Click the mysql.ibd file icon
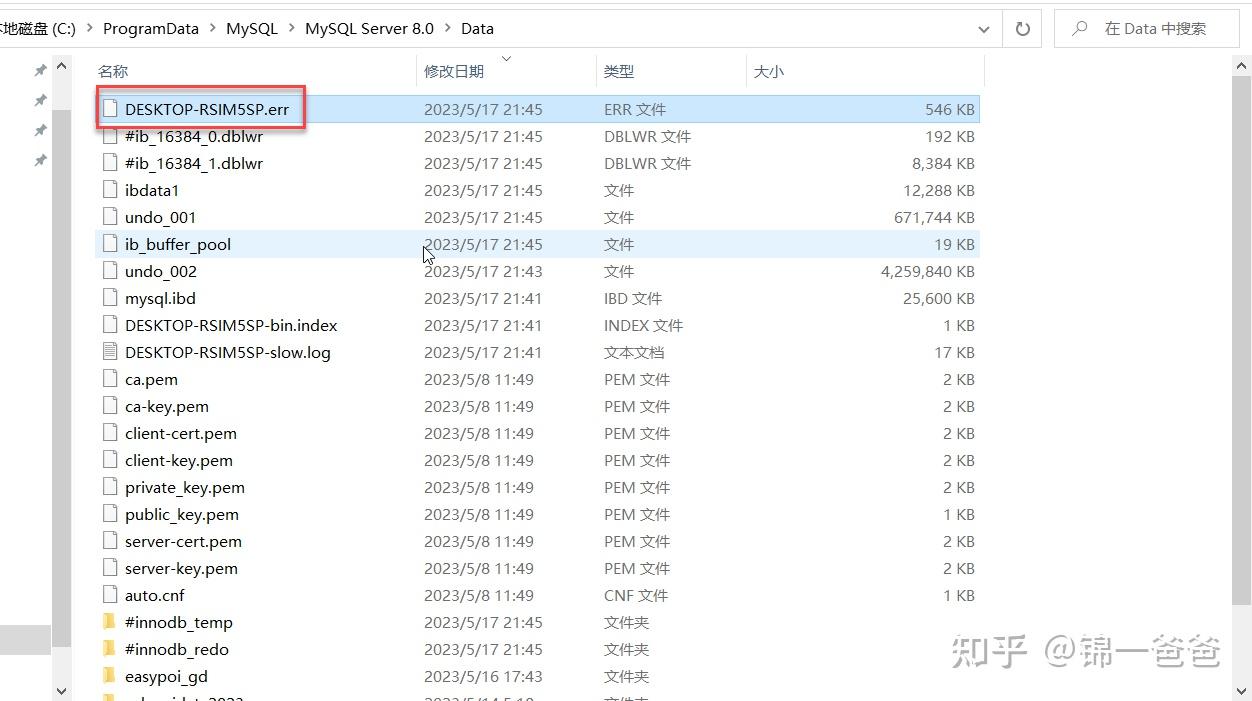Viewport: 1252px width, 701px height. click(x=110, y=298)
